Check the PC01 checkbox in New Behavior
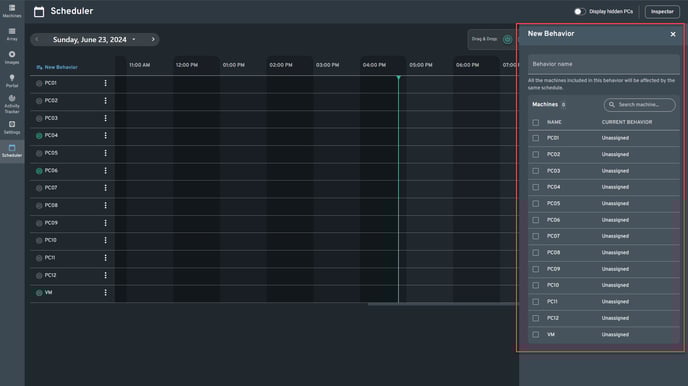The height and width of the screenshot is (386, 688). pyautogui.click(x=536, y=138)
